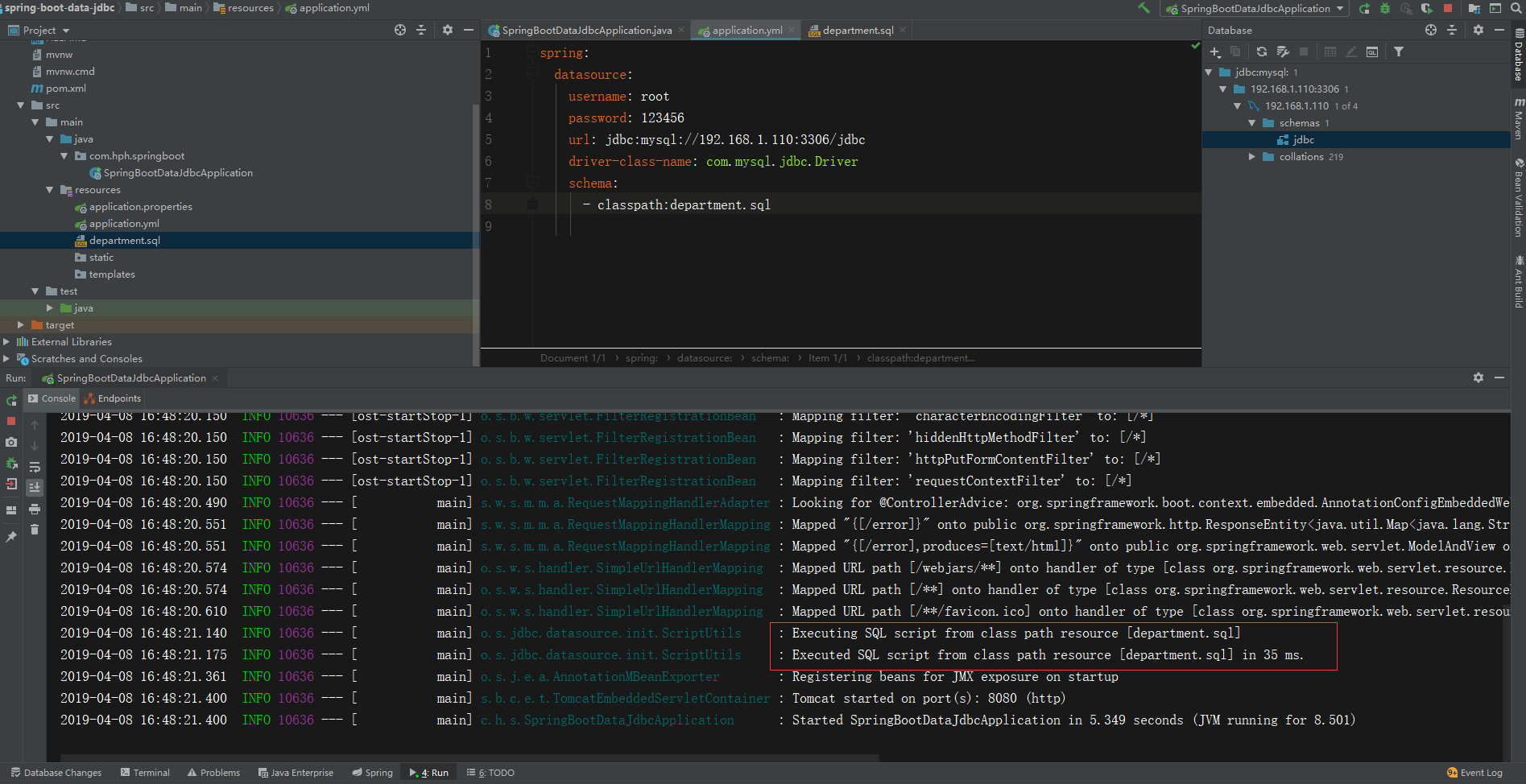
Task: Open QL console in Database toolbar
Action: (x=1372, y=52)
